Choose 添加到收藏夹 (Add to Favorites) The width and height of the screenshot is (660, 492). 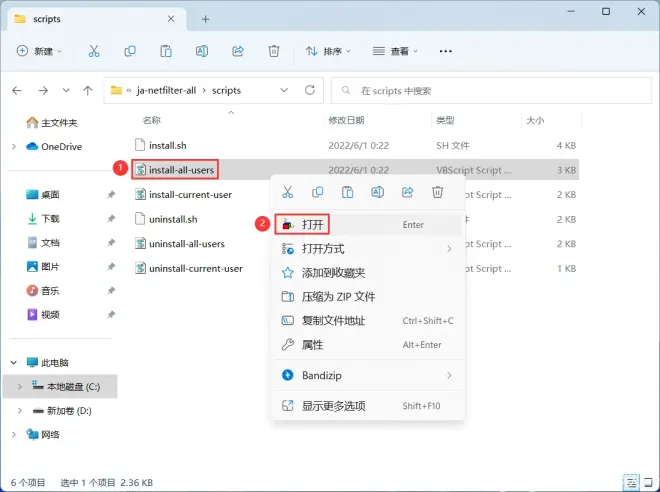coord(368,273)
